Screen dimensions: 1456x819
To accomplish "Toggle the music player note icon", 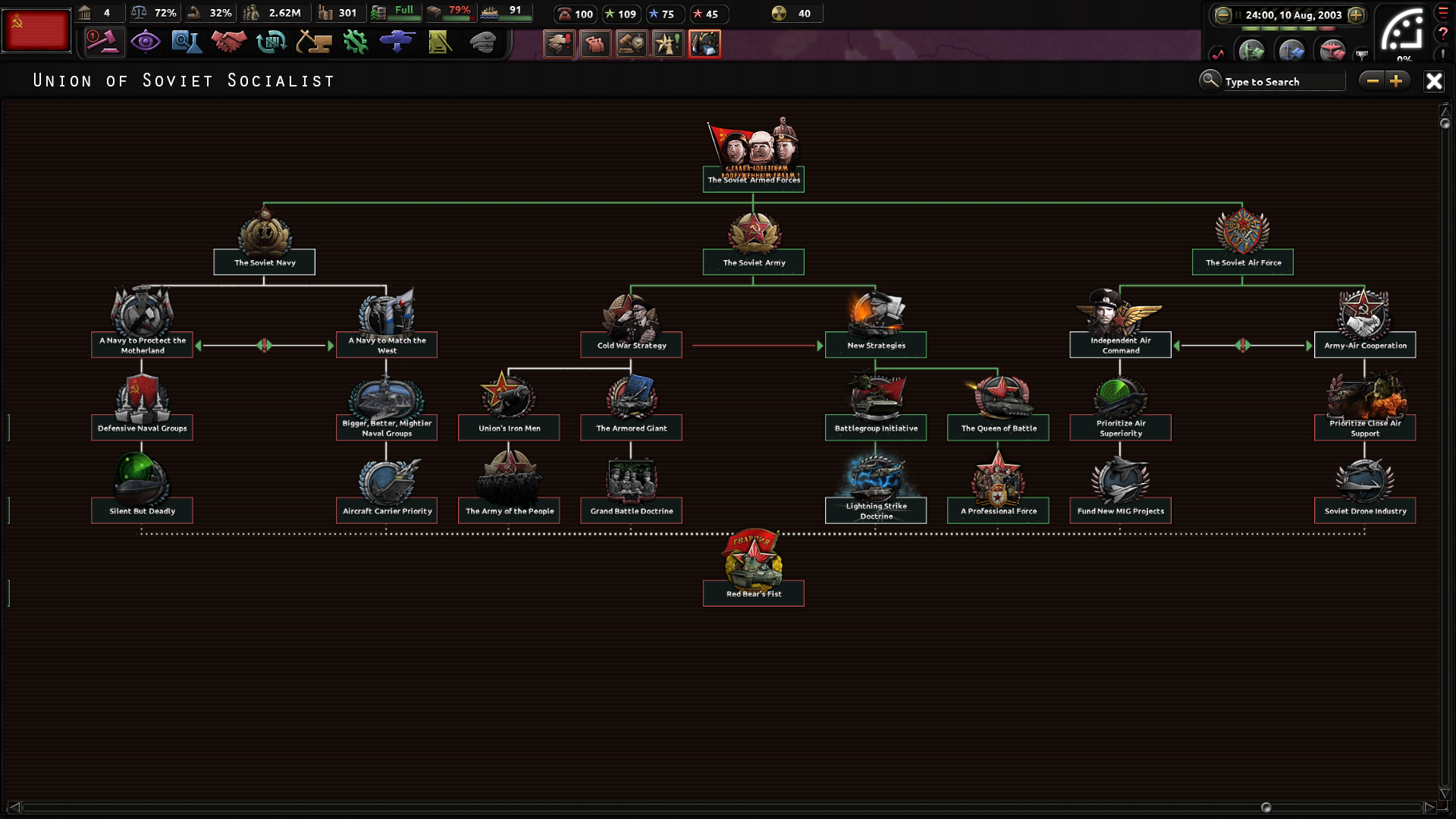I will tap(1218, 53).
